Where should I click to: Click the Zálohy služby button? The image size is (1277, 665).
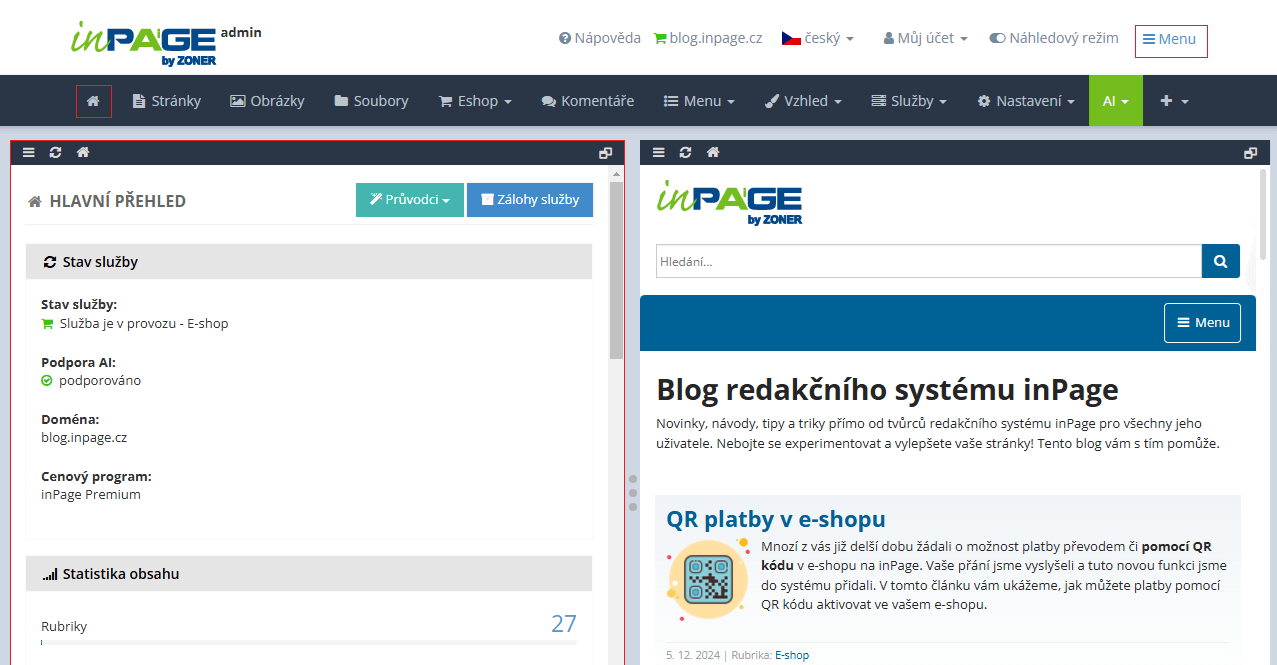pos(530,200)
